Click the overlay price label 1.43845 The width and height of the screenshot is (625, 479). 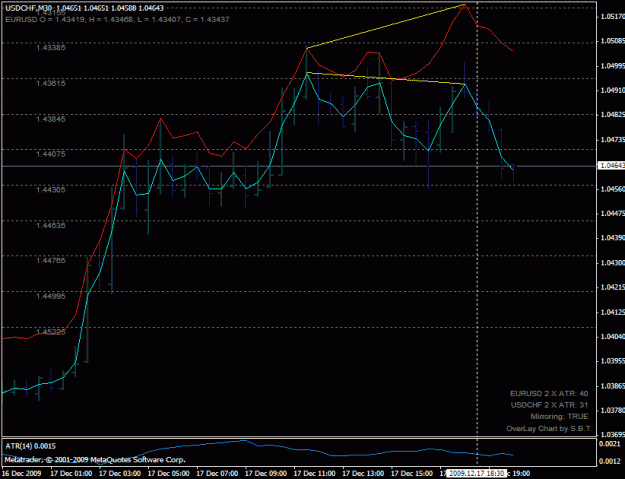coord(51,119)
